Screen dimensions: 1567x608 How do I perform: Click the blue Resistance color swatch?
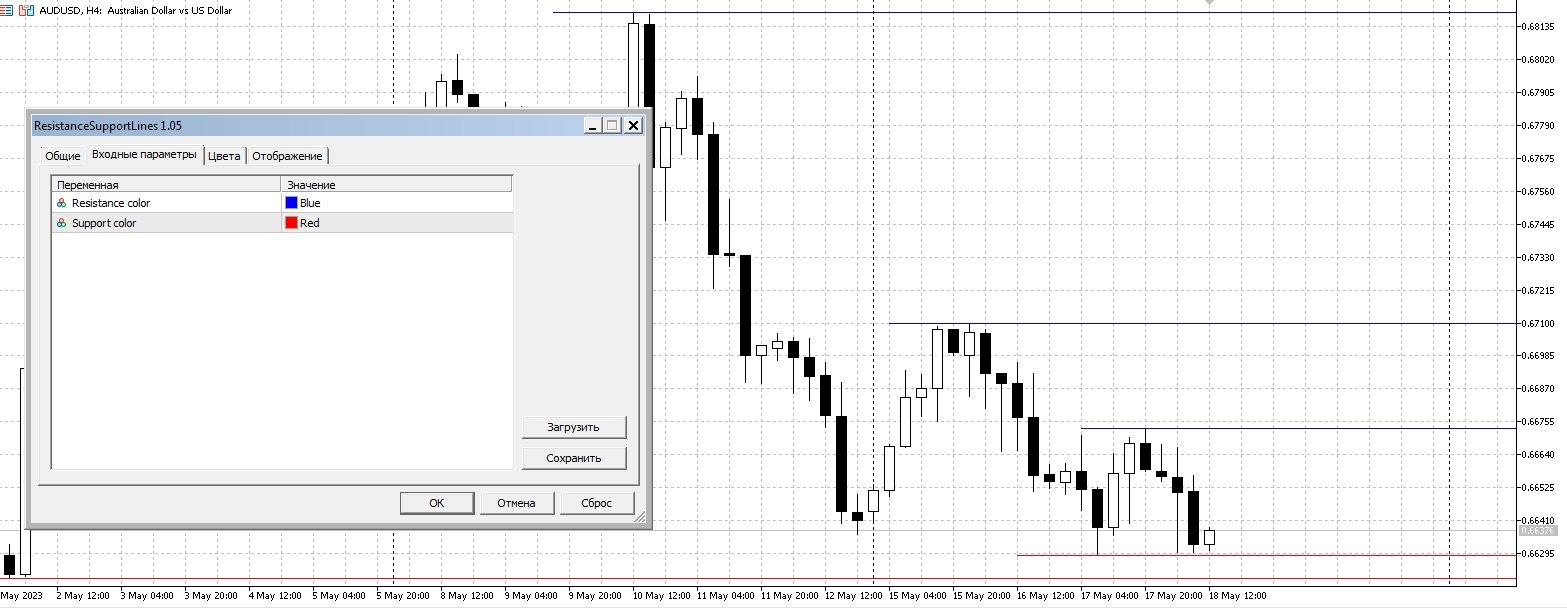pos(289,202)
